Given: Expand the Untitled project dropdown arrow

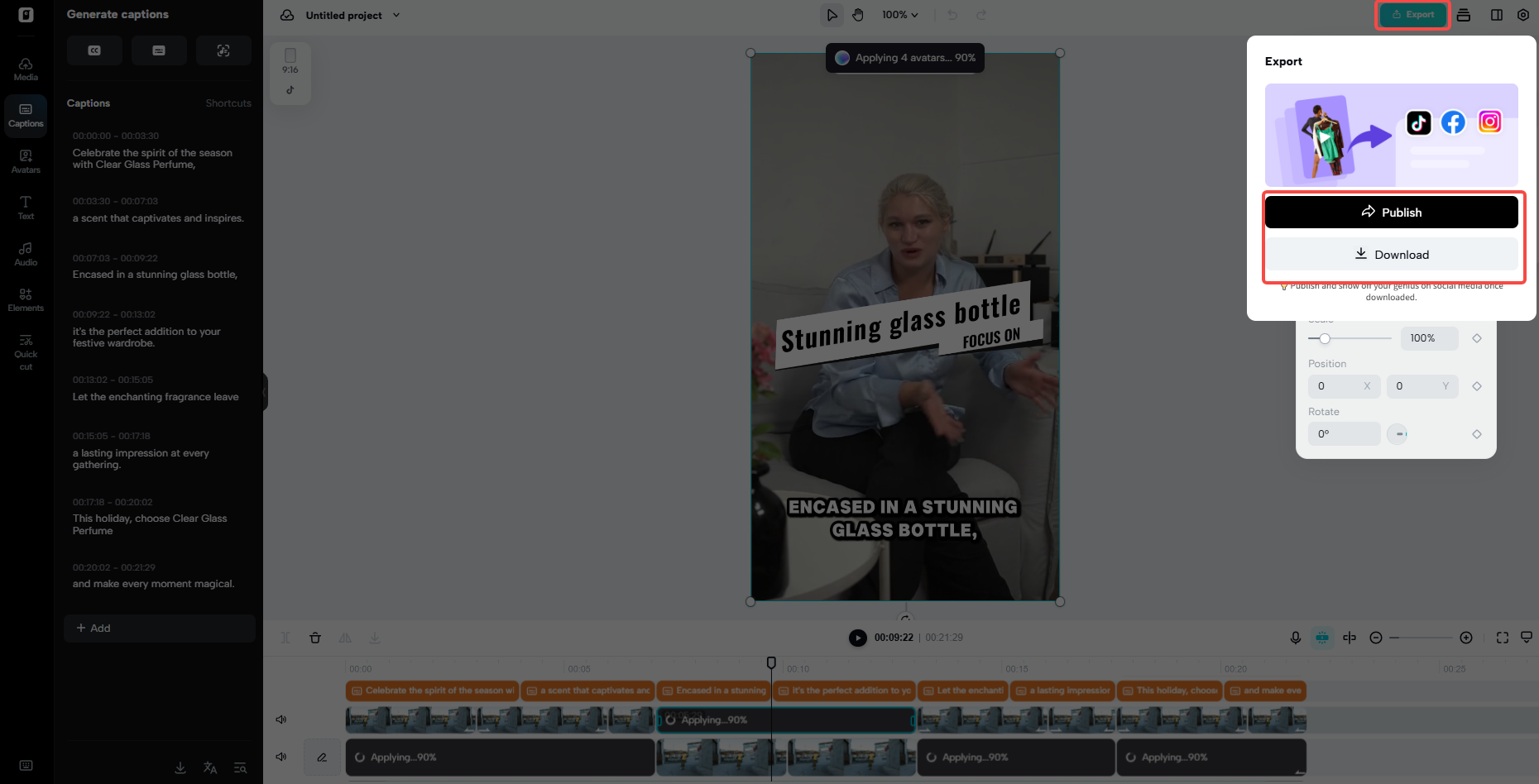Looking at the screenshot, I should (396, 15).
